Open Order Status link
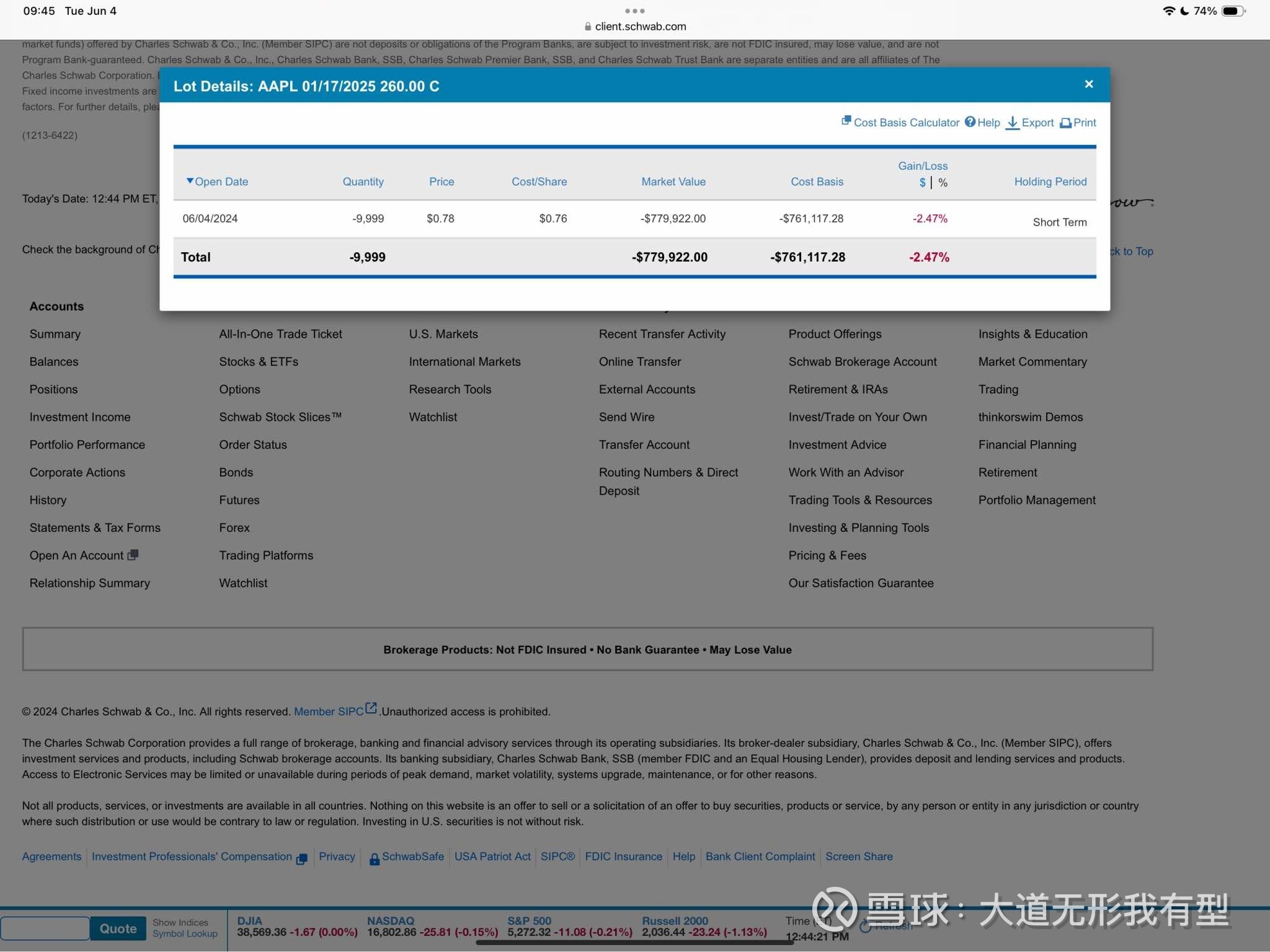The height and width of the screenshot is (952, 1270). point(253,444)
